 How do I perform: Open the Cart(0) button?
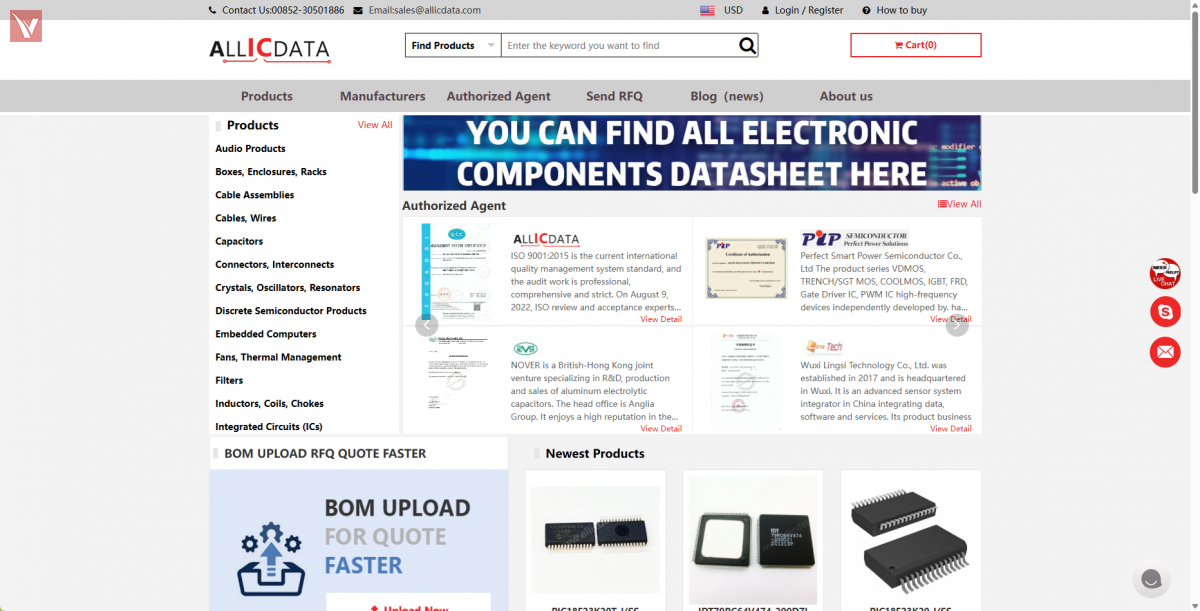916,45
